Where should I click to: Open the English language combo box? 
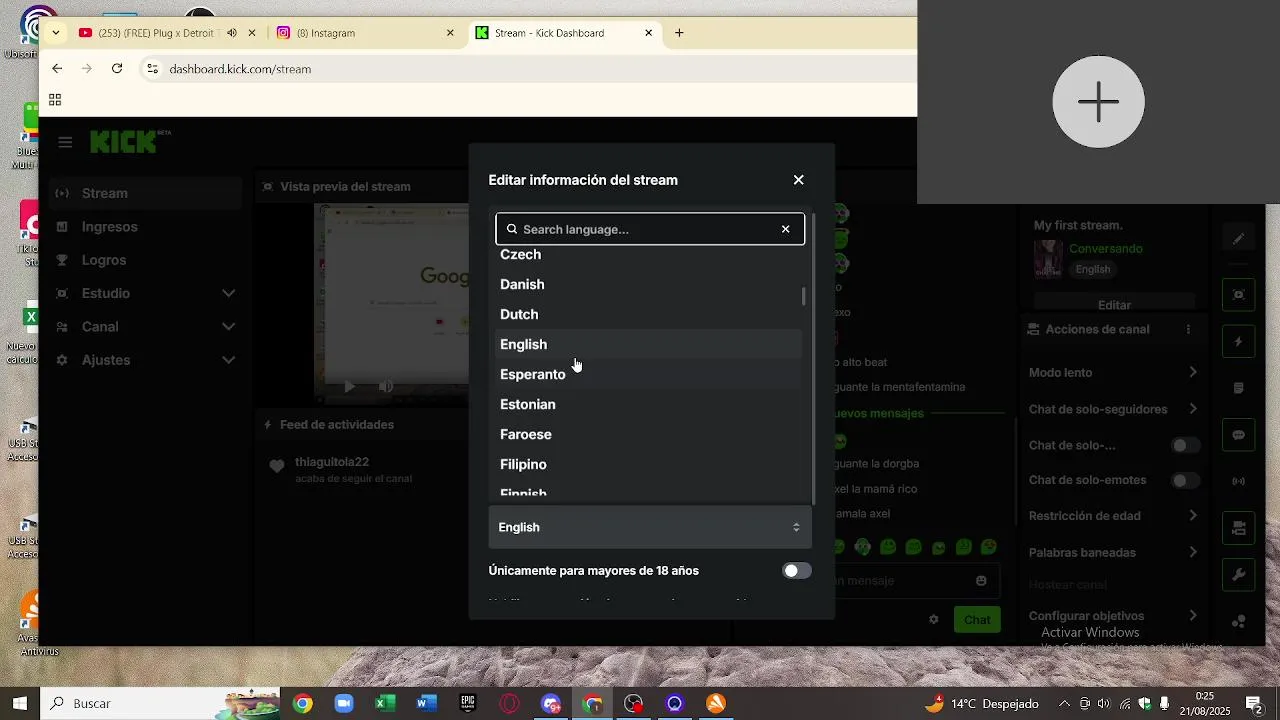(x=650, y=527)
